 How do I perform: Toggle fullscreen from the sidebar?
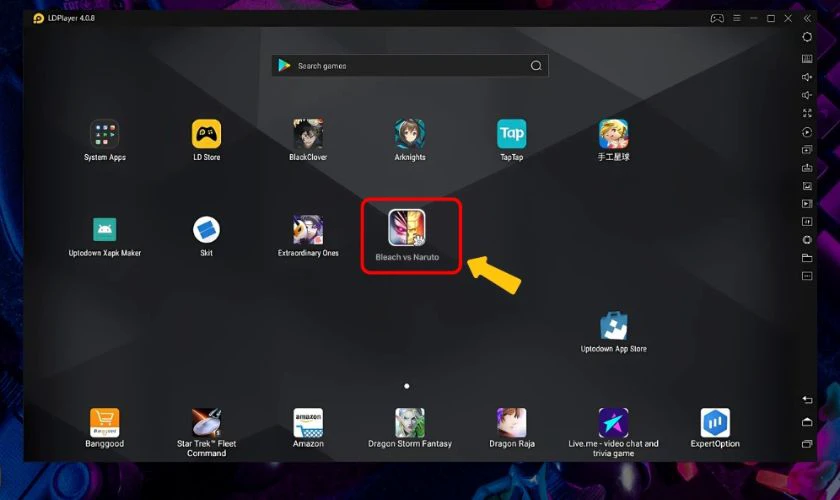click(807, 113)
